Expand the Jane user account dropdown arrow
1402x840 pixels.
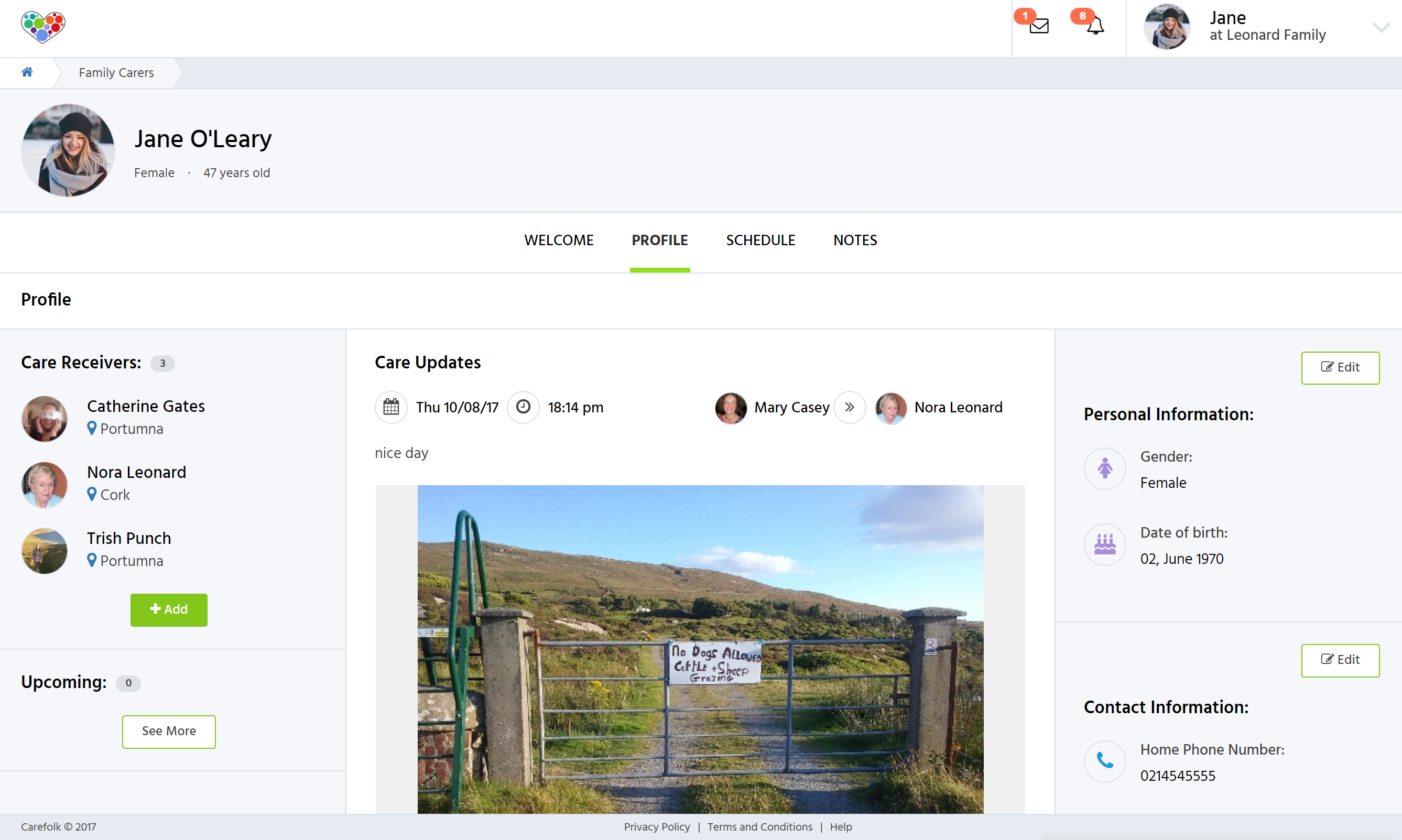1381,27
